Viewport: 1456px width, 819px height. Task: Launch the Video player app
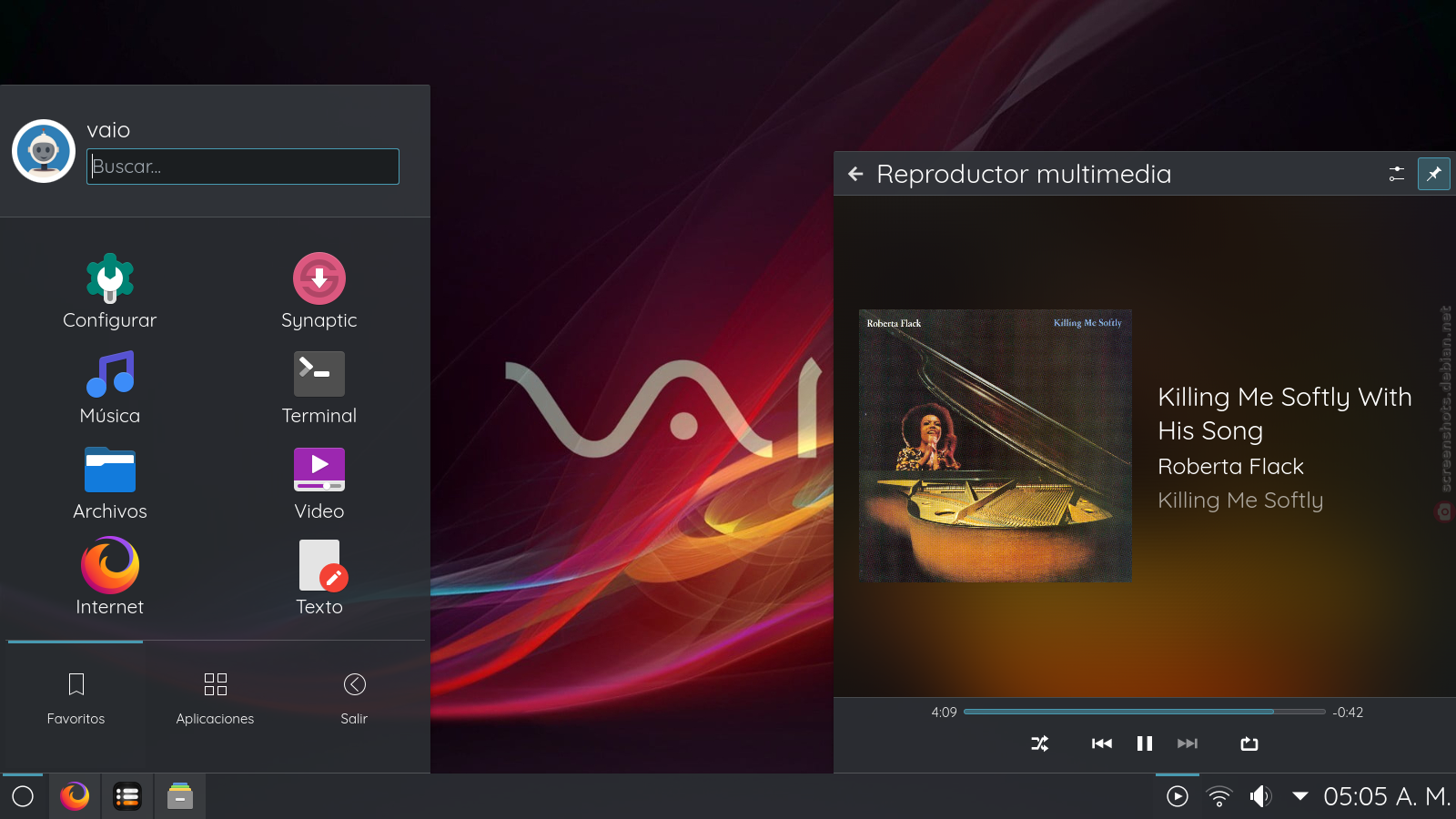pyautogui.click(x=319, y=483)
